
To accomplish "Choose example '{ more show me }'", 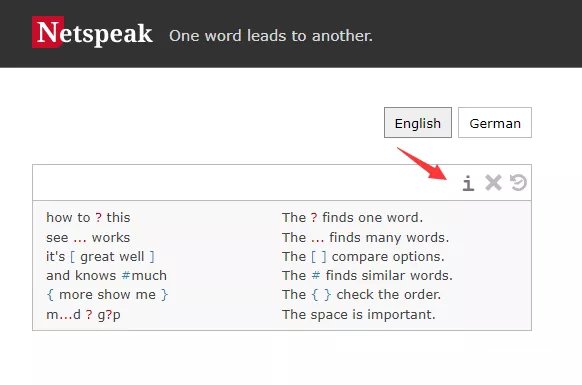I will point(107,295).
